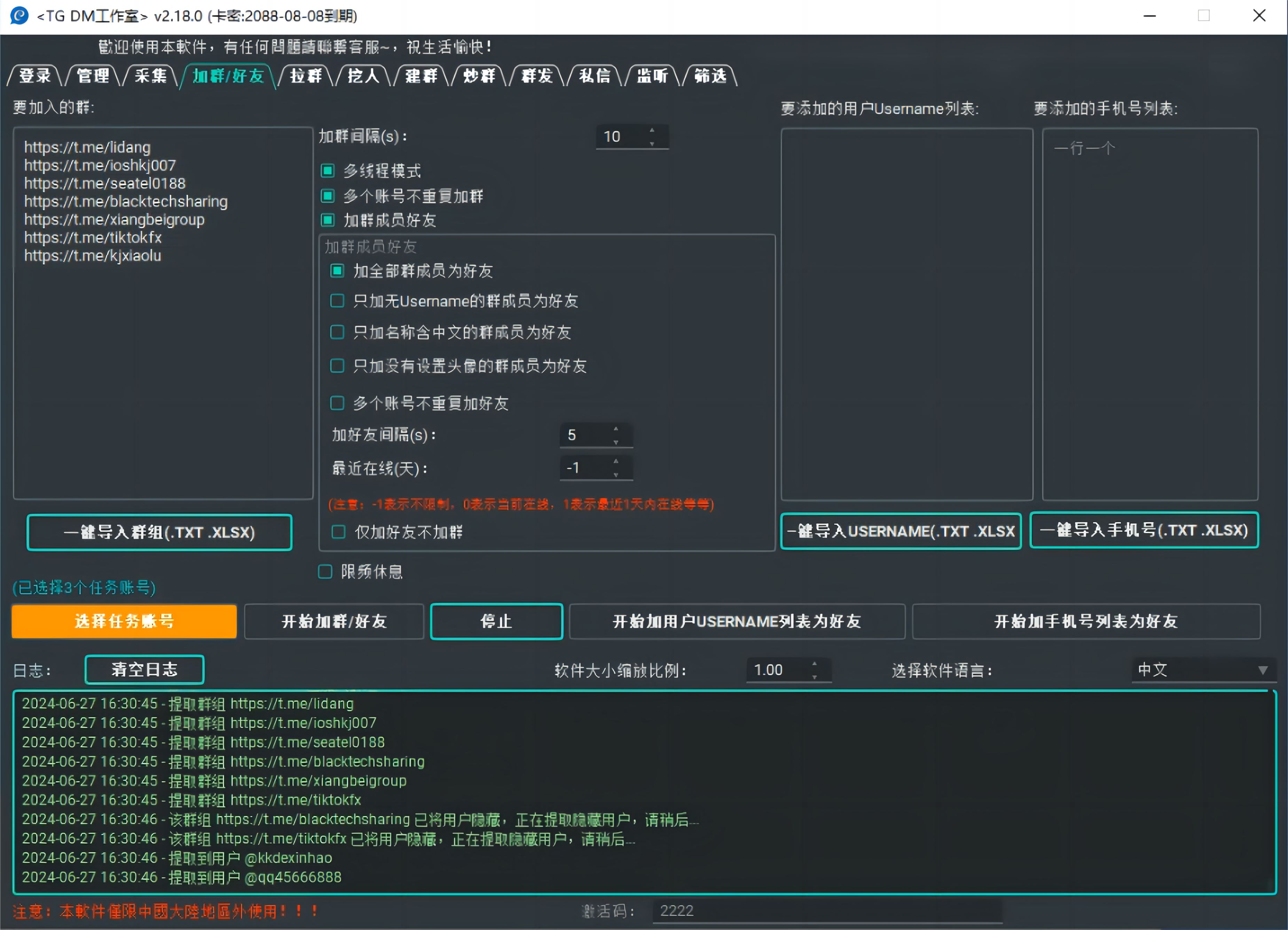1288x930 pixels.
Task: Select https://t.me/blacktechsharing in group list
Action: pyautogui.click(x=126, y=202)
